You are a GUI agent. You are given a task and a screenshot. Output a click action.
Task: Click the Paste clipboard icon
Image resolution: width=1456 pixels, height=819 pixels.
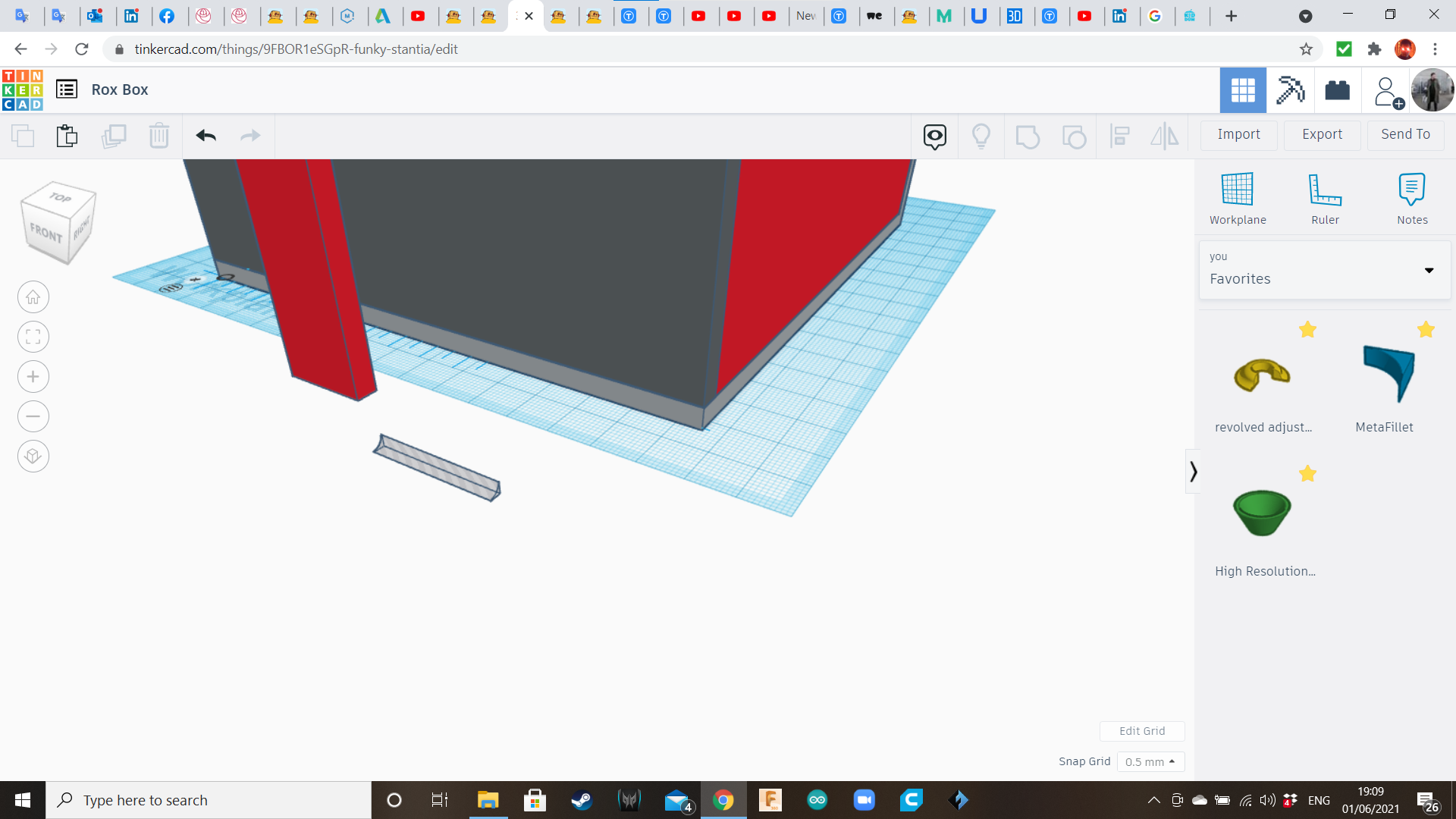(67, 136)
